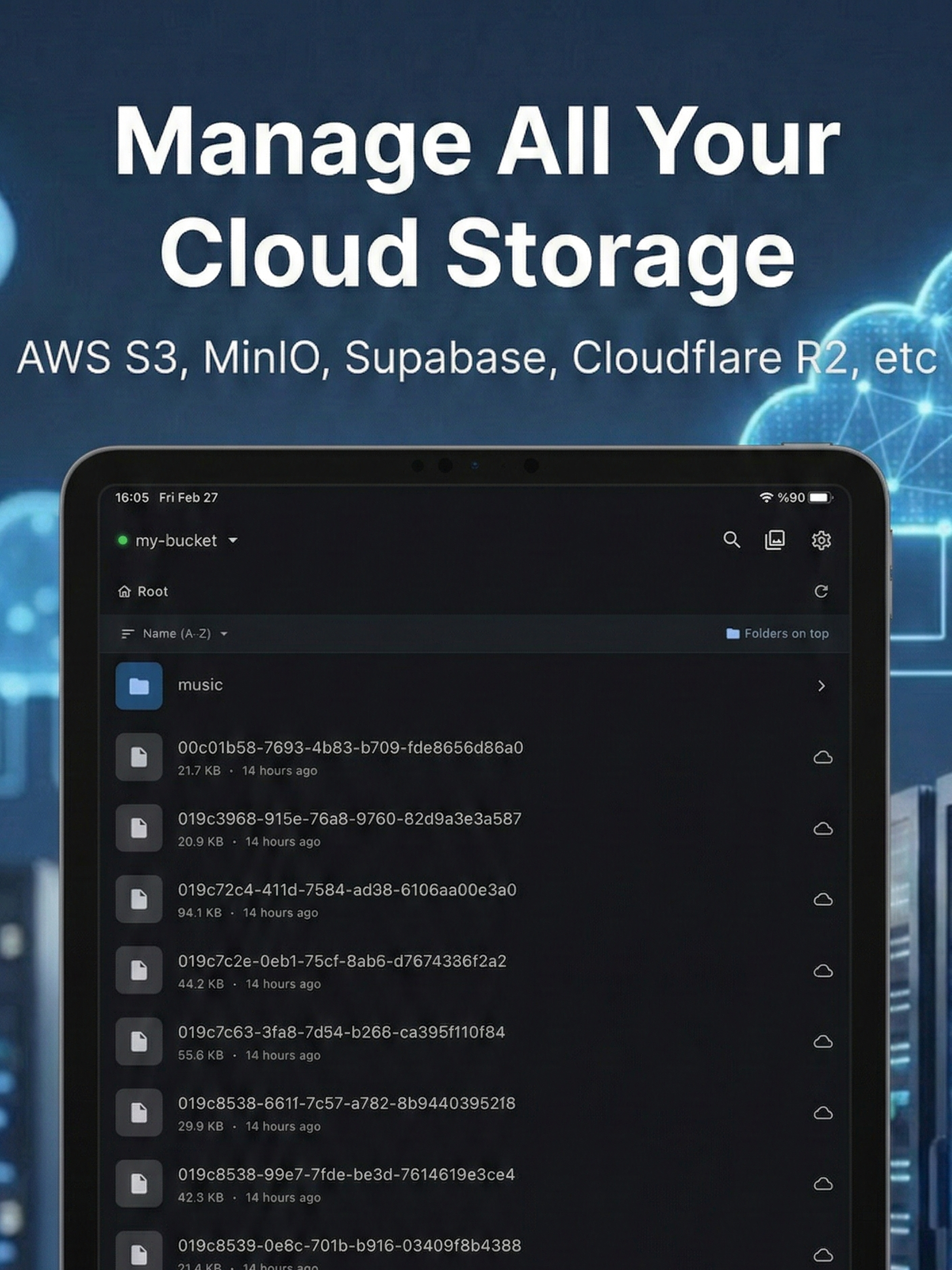Click the cloud icon for 019c72c4-411d file
952x1270 pixels.
pyautogui.click(x=823, y=900)
